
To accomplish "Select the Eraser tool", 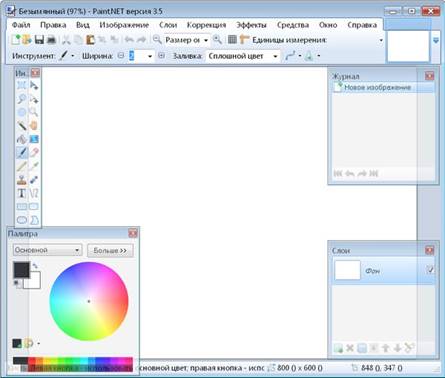I will click(34, 153).
